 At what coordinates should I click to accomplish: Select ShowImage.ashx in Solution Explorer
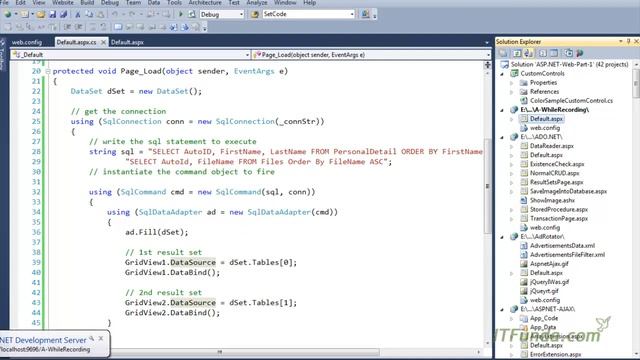point(552,200)
